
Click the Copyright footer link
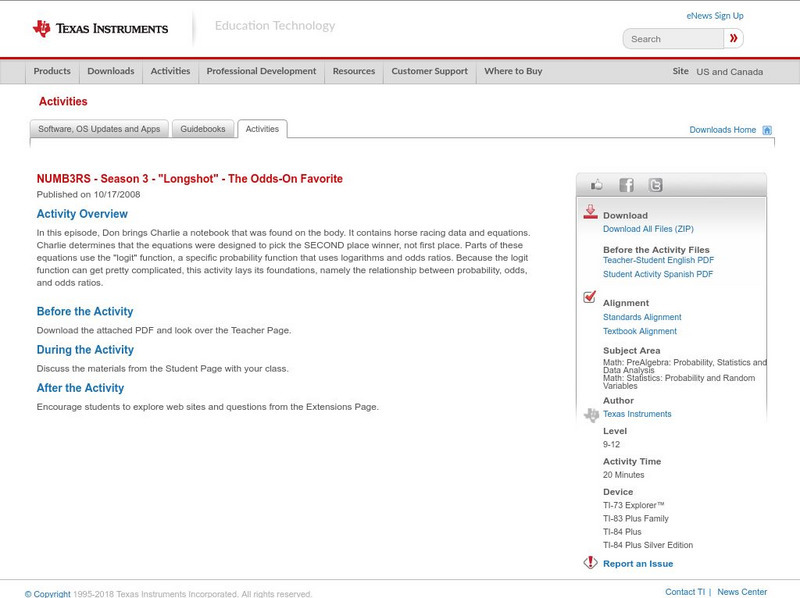(47, 594)
